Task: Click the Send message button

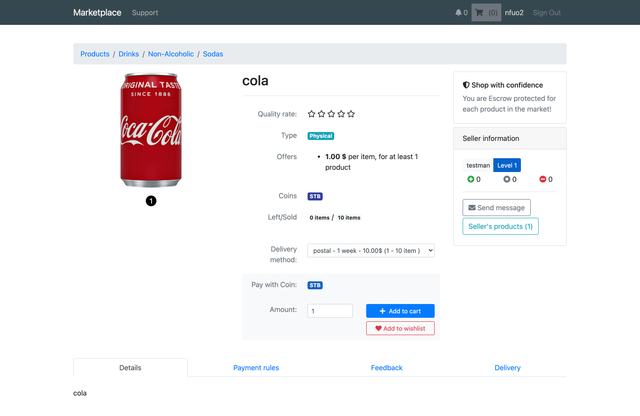Action: (496, 208)
